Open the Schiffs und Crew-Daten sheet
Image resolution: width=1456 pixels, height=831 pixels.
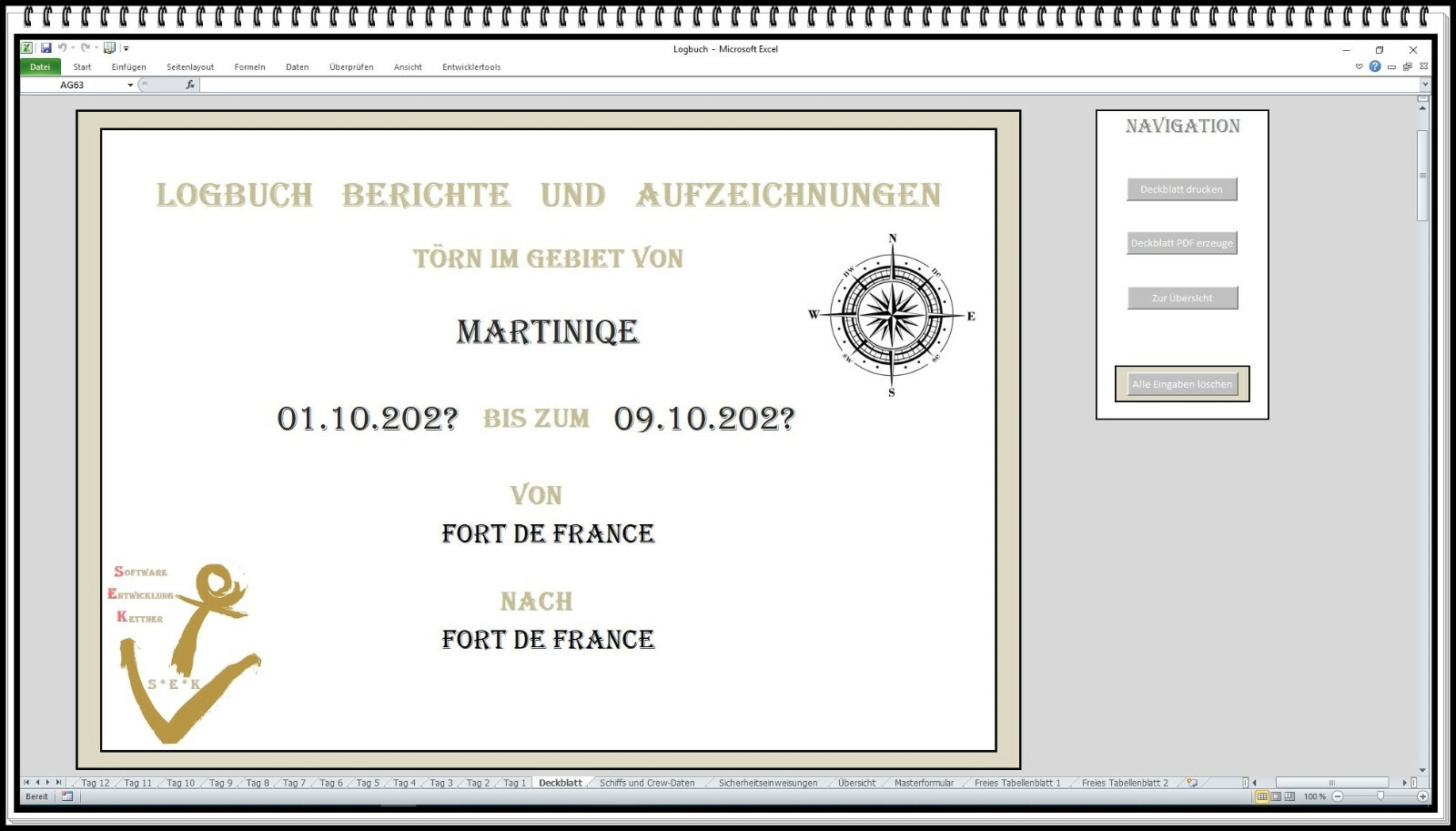(647, 783)
